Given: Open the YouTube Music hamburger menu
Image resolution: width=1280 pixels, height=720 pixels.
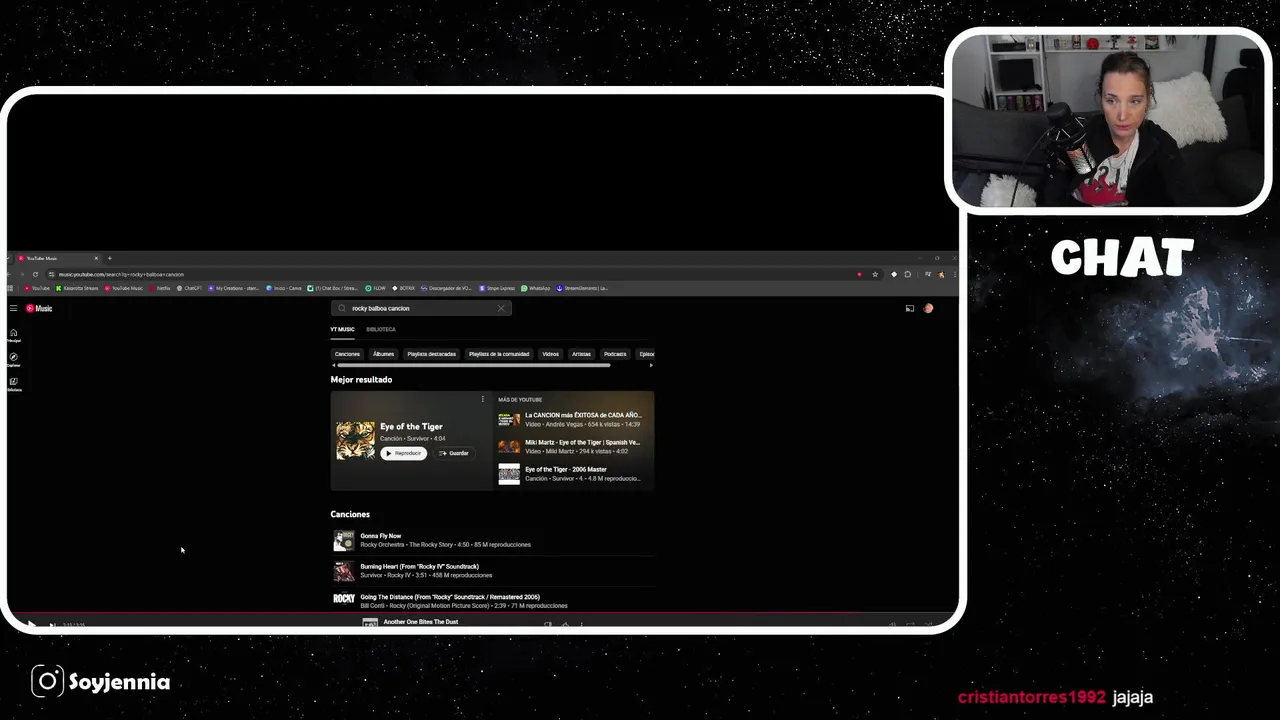Looking at the screenshot, I should (x=13, y=308).
